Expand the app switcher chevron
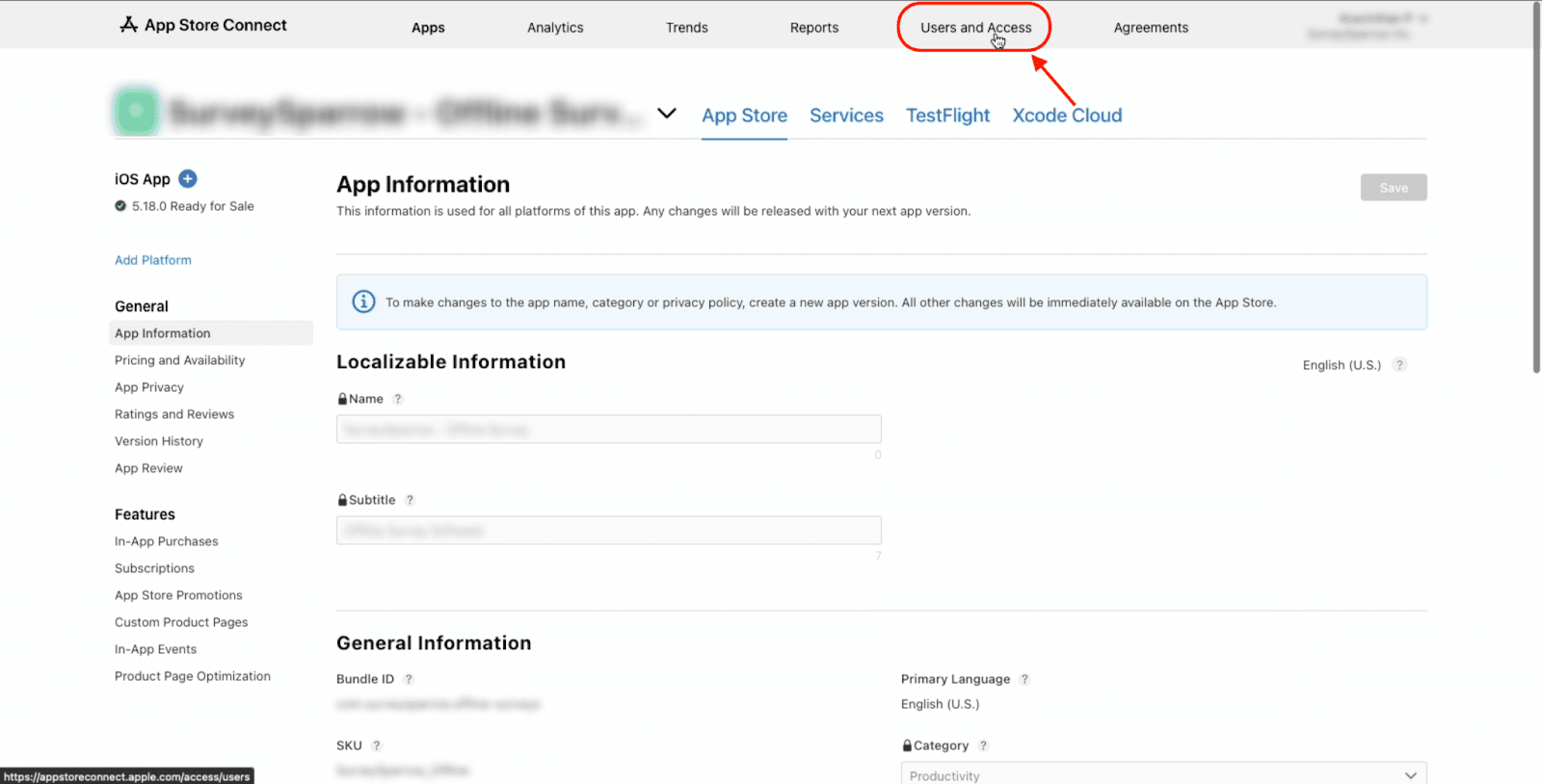The height and width of the screenshot is (784, 1542). coord(666,114)
